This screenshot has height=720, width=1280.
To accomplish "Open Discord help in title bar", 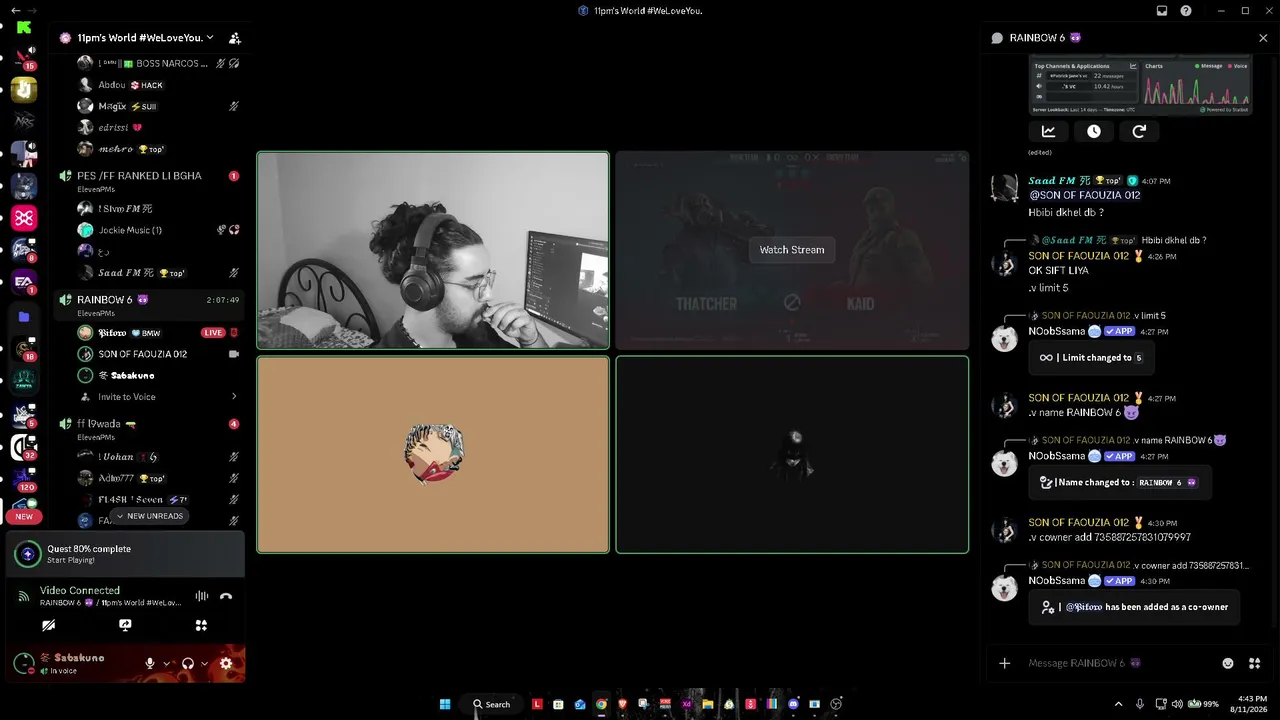I will [x=1186, y=11].
